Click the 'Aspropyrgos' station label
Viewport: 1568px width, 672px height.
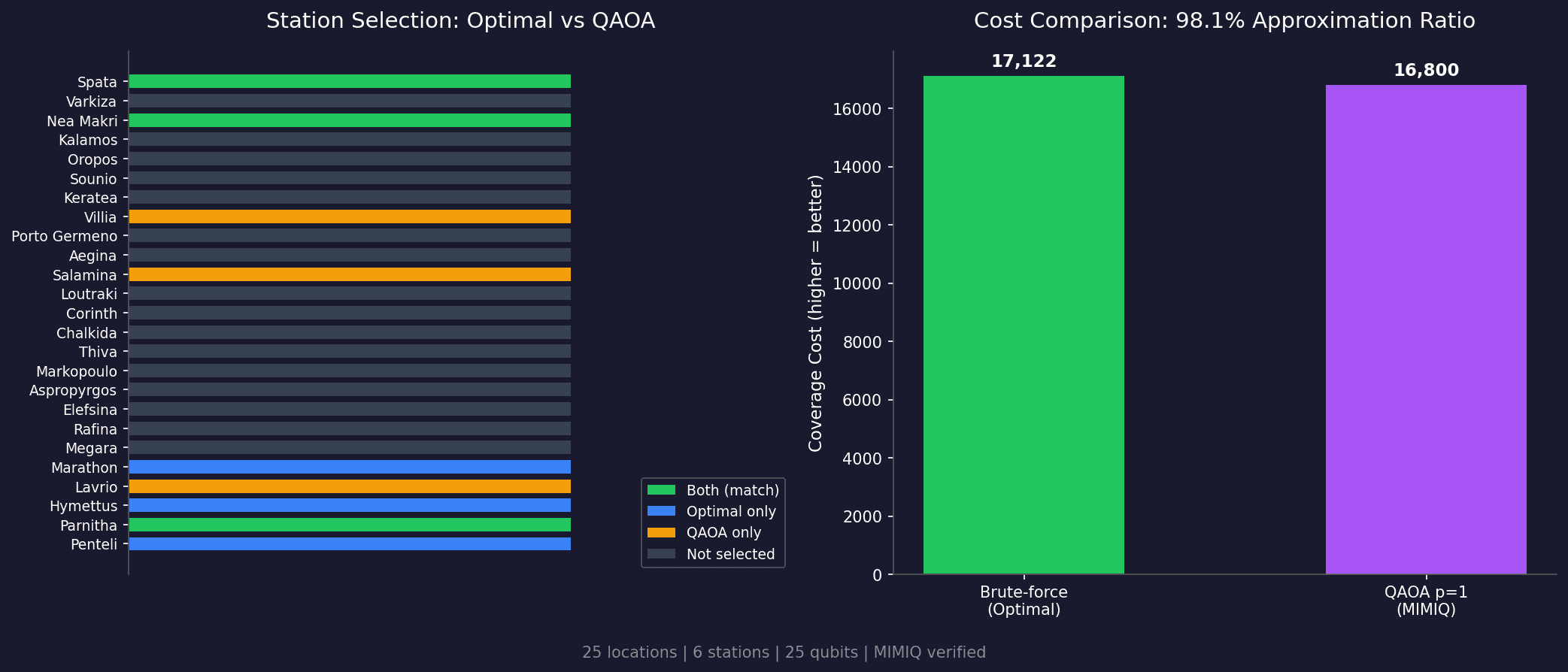pyautogui.click(x=73, y=391)
